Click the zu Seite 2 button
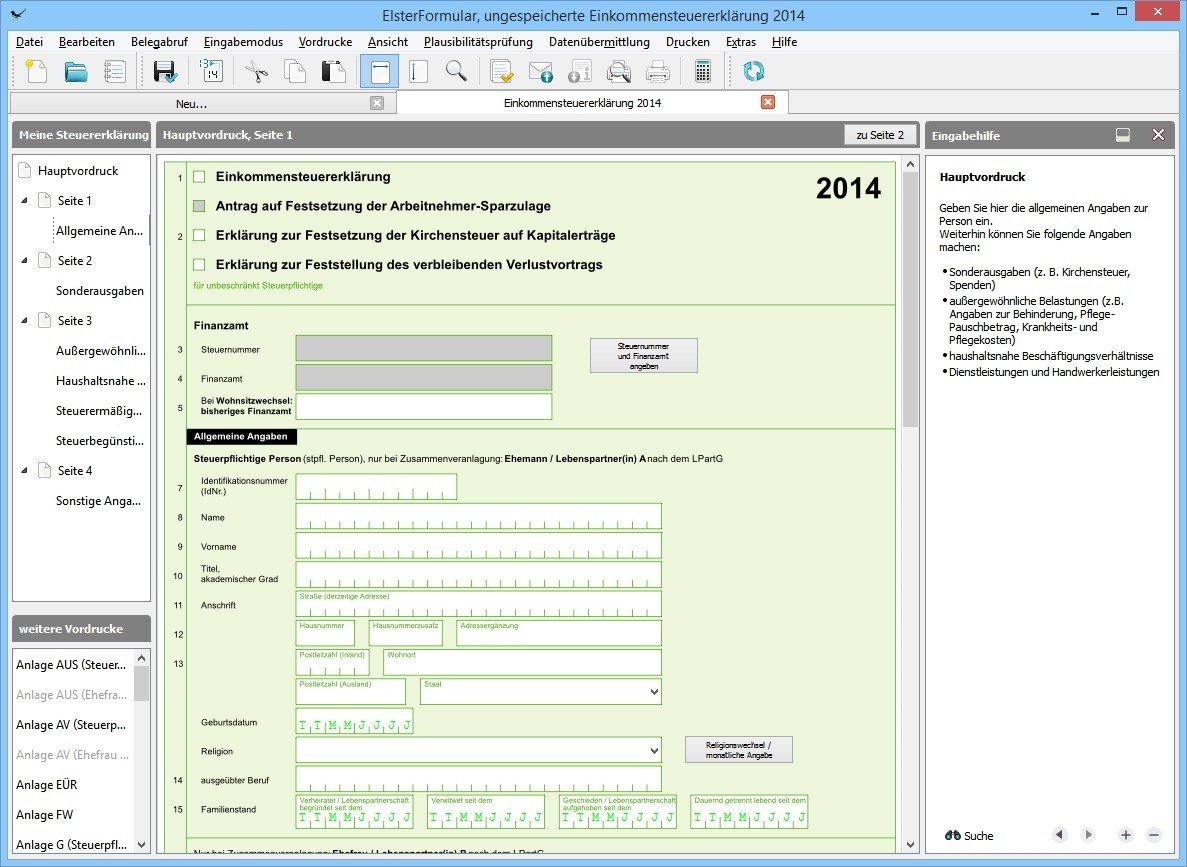 click(880, 135)
